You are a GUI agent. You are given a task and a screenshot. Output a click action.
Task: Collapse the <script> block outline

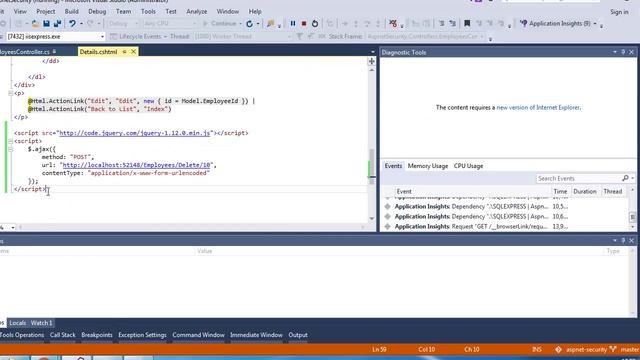tap(10, 141)
